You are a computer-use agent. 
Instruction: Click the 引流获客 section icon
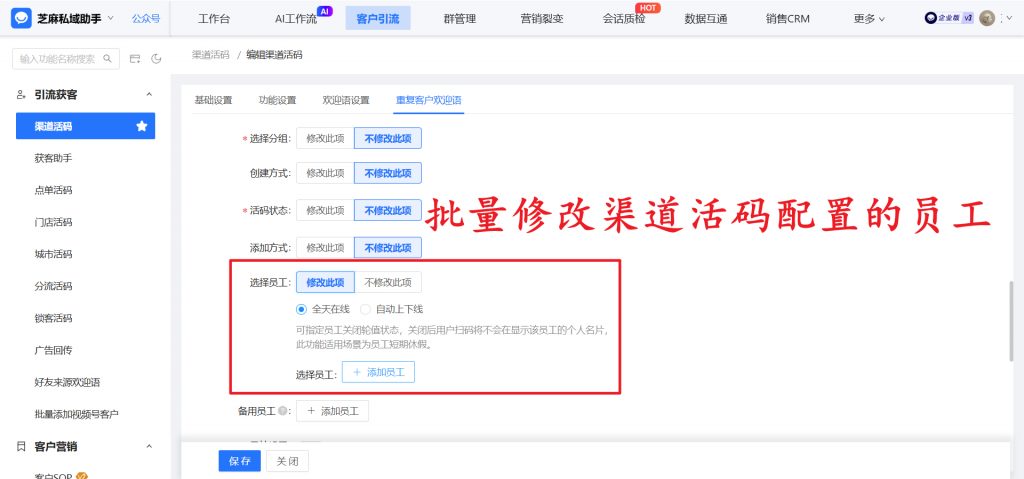pyautogui.click(x=21, y=95)
